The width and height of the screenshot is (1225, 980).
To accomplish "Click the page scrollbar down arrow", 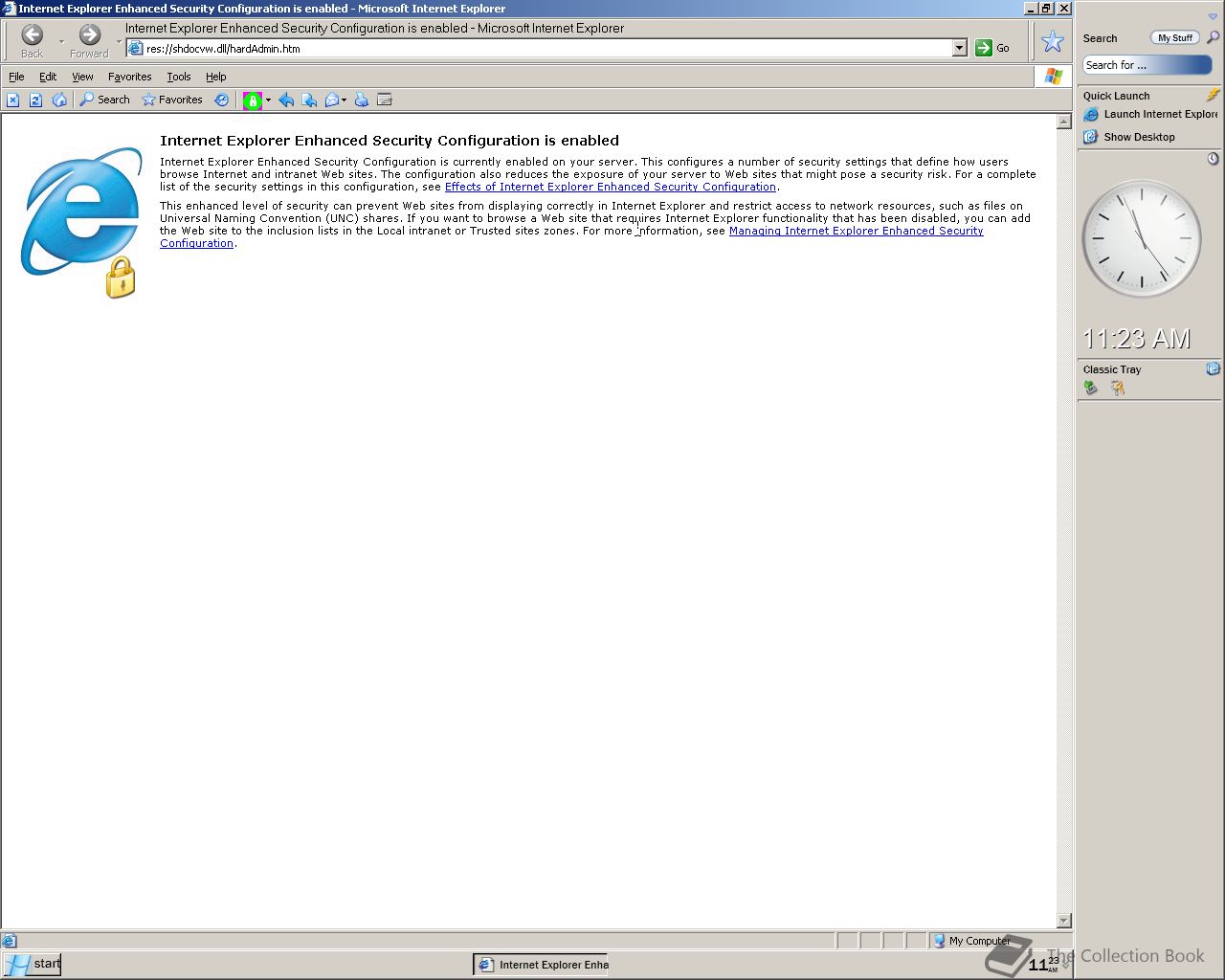I will [x=1063, y=921].
